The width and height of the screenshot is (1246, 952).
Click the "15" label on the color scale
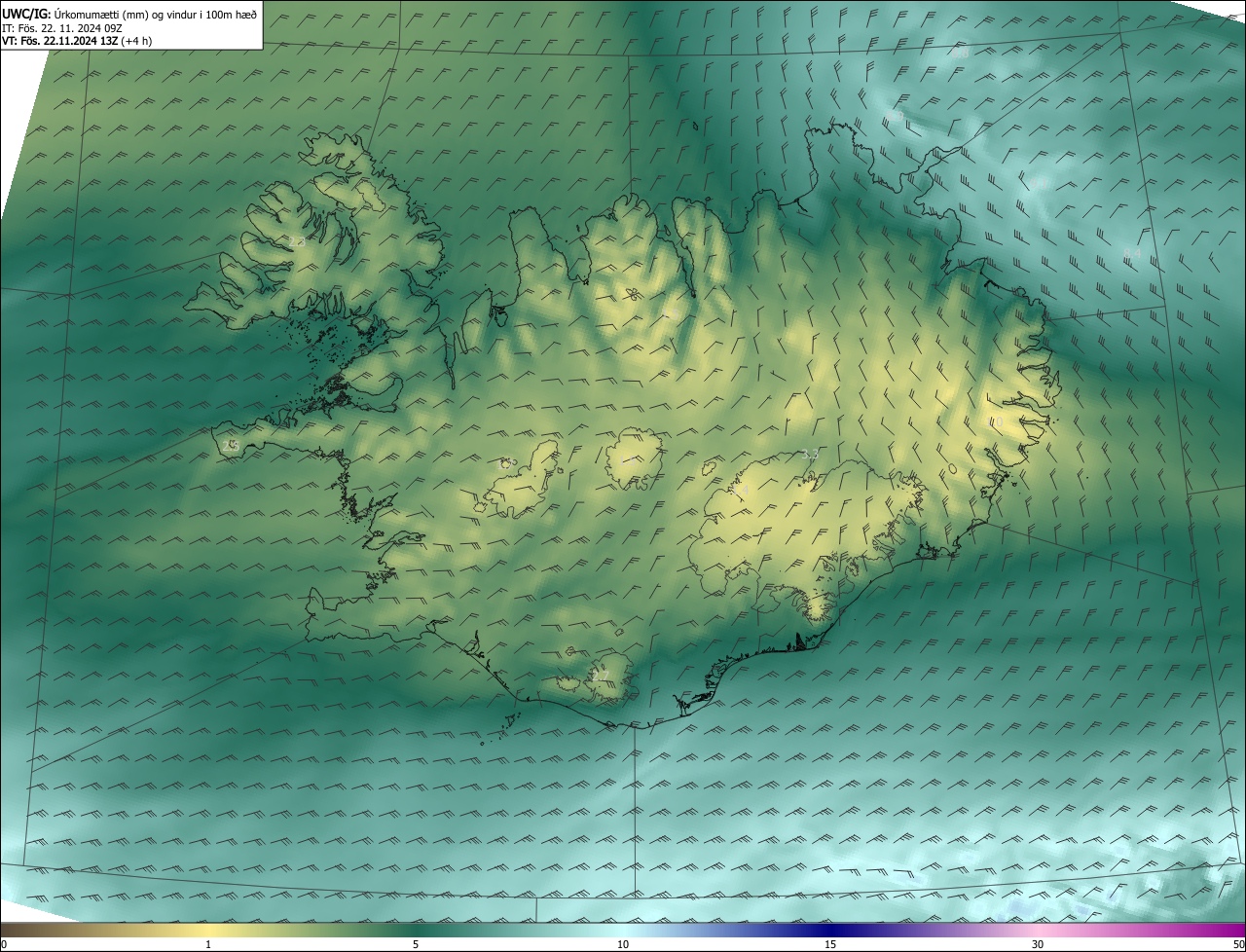830,944
